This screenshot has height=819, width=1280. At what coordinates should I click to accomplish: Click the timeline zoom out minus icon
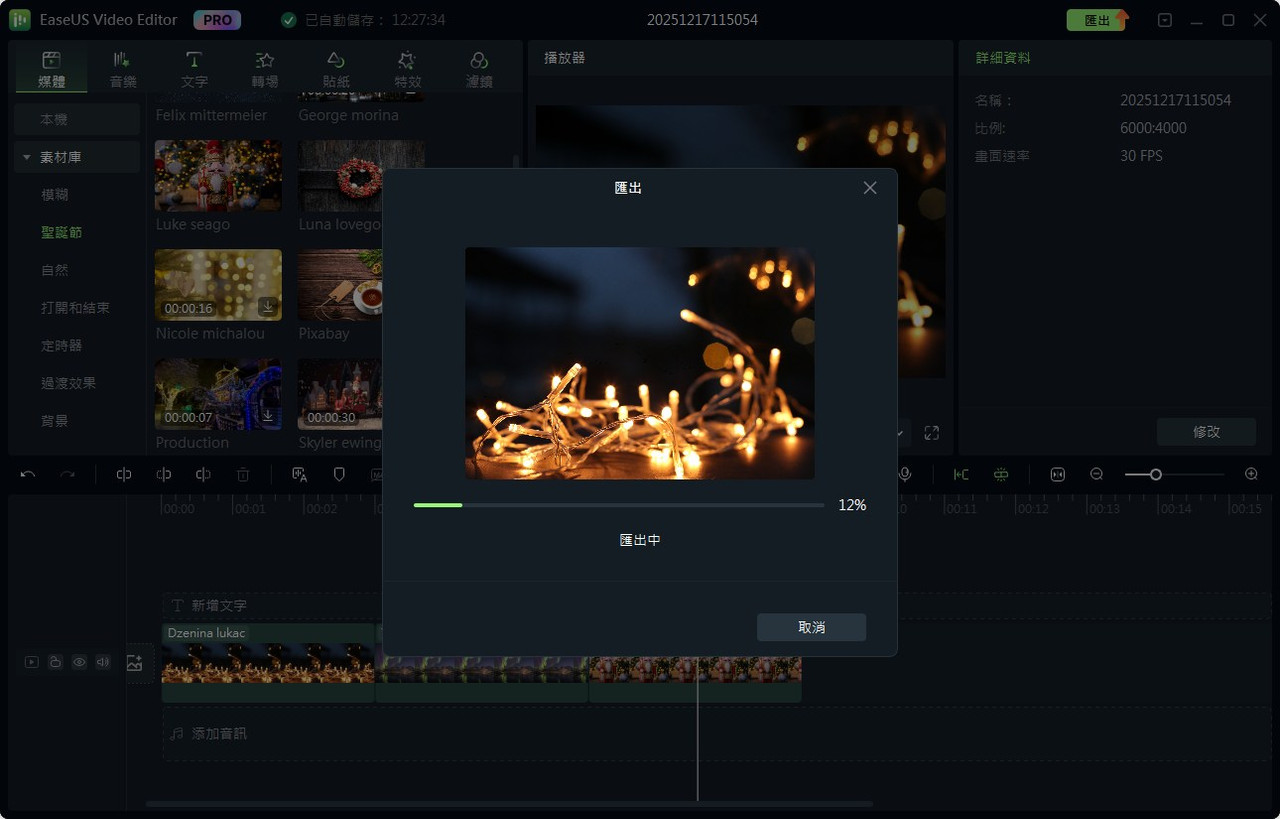coord(1097,475)
